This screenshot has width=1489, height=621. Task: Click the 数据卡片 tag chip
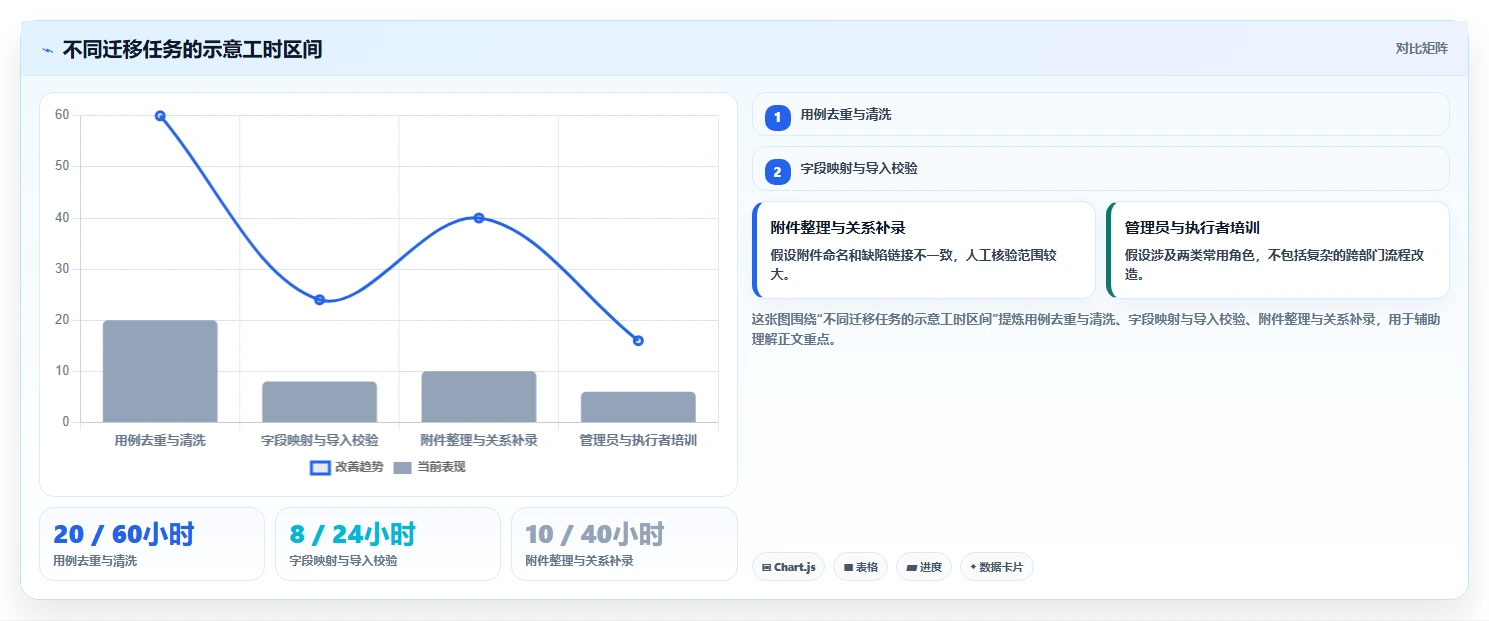pos(996,567)
